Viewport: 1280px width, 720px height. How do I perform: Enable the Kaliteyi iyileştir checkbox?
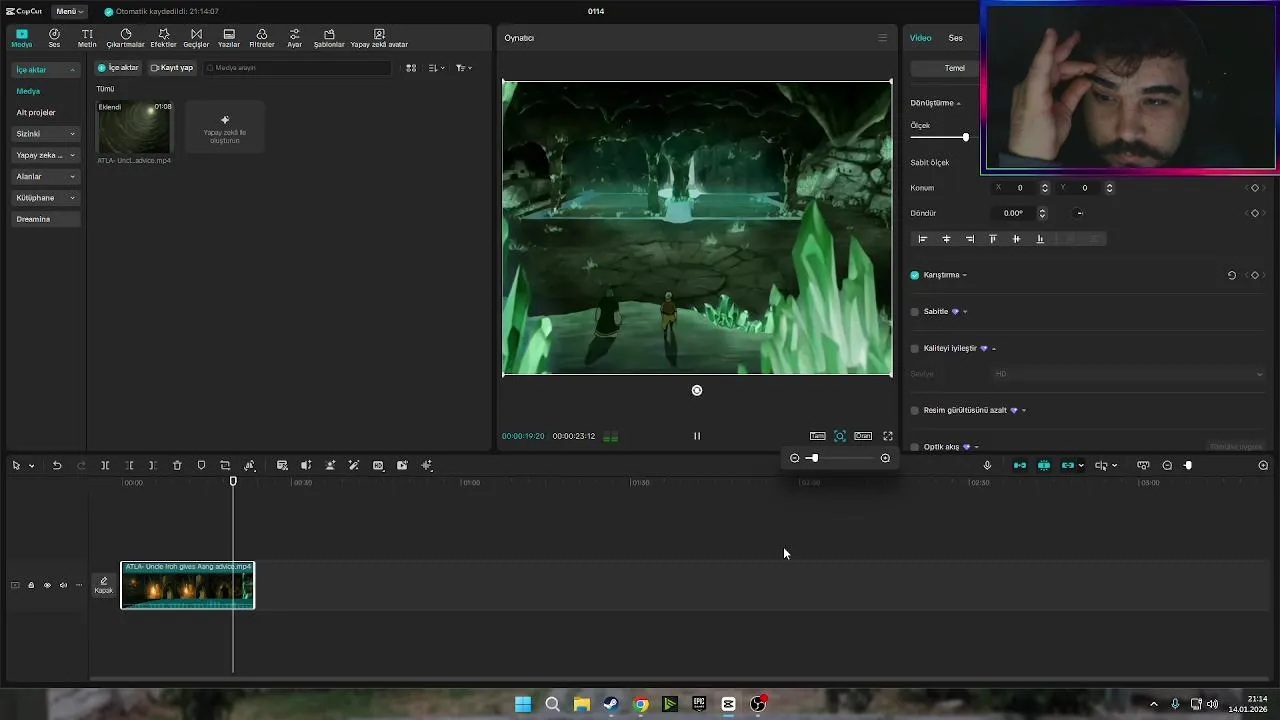pyautogui.click(x=914, y=349)
